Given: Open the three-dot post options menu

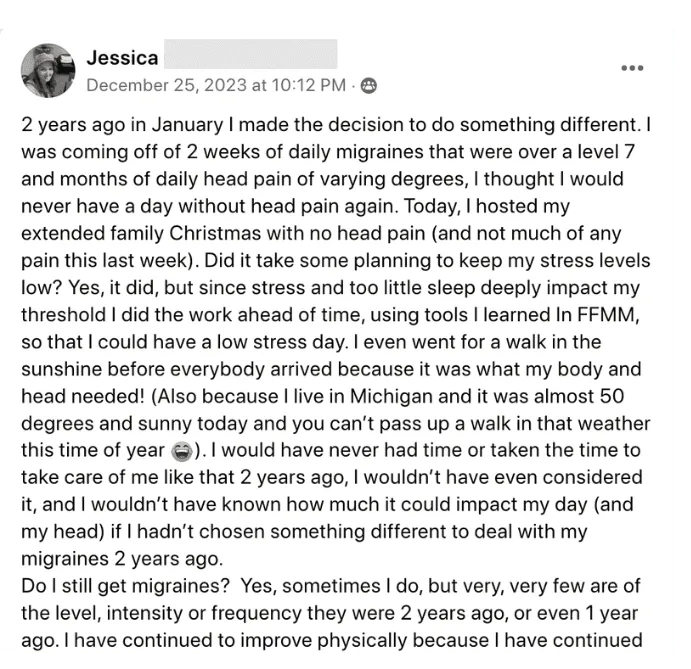Looking at the screenshot, I should (x=632, y=68).
